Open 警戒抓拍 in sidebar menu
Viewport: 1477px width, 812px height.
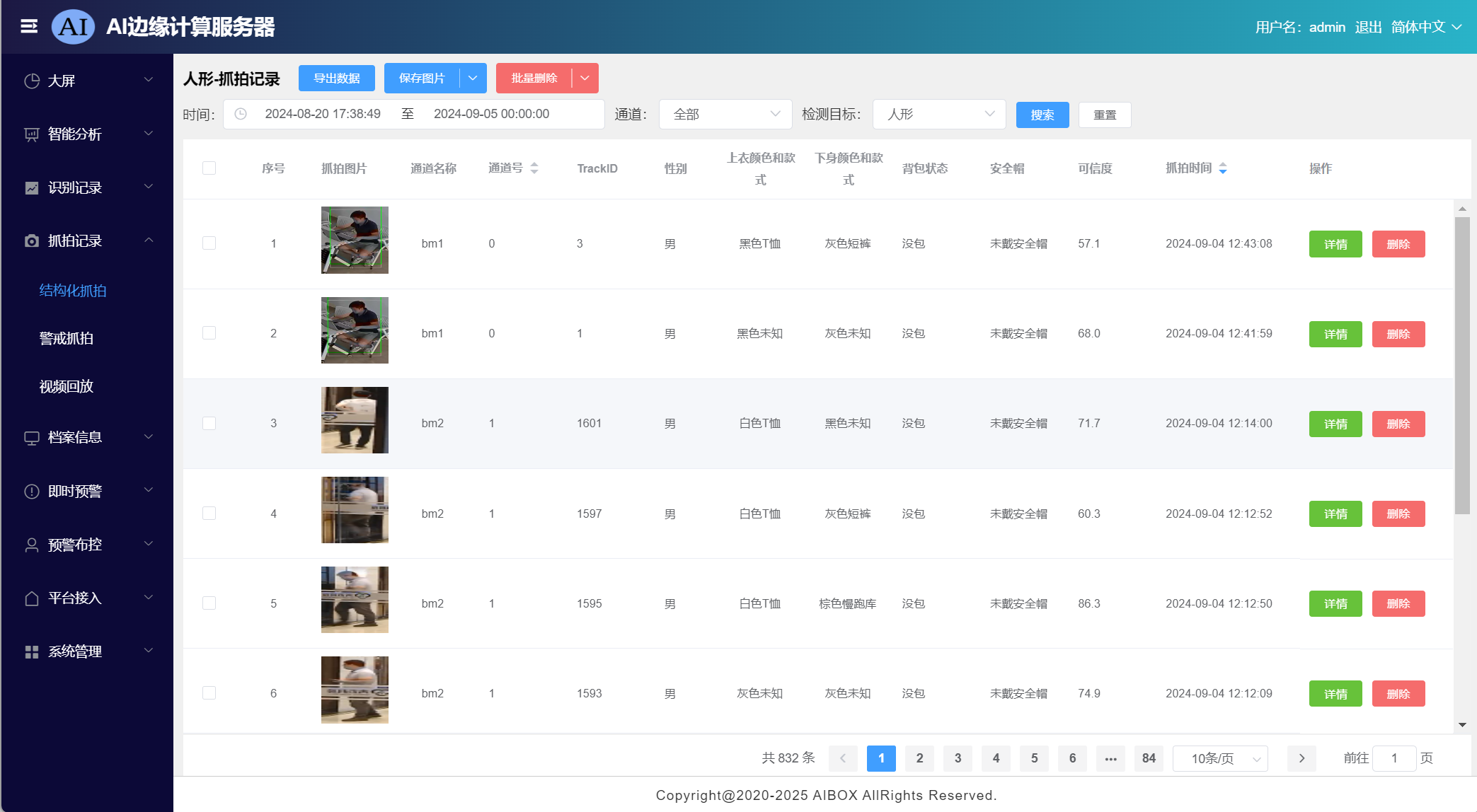pos(67,339)
